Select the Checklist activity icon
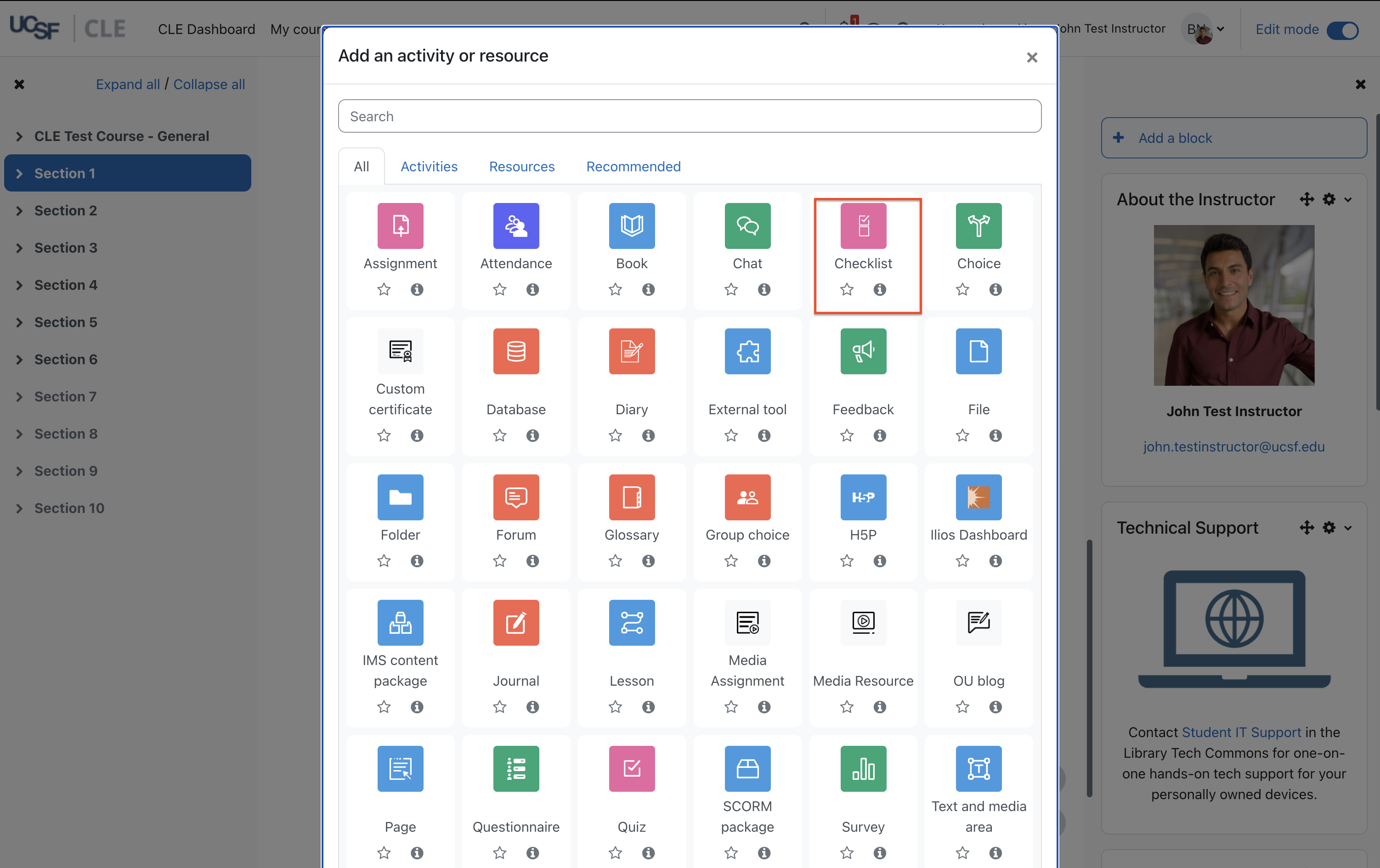This screenshot has height=868, width=1380. coord(863,226)
